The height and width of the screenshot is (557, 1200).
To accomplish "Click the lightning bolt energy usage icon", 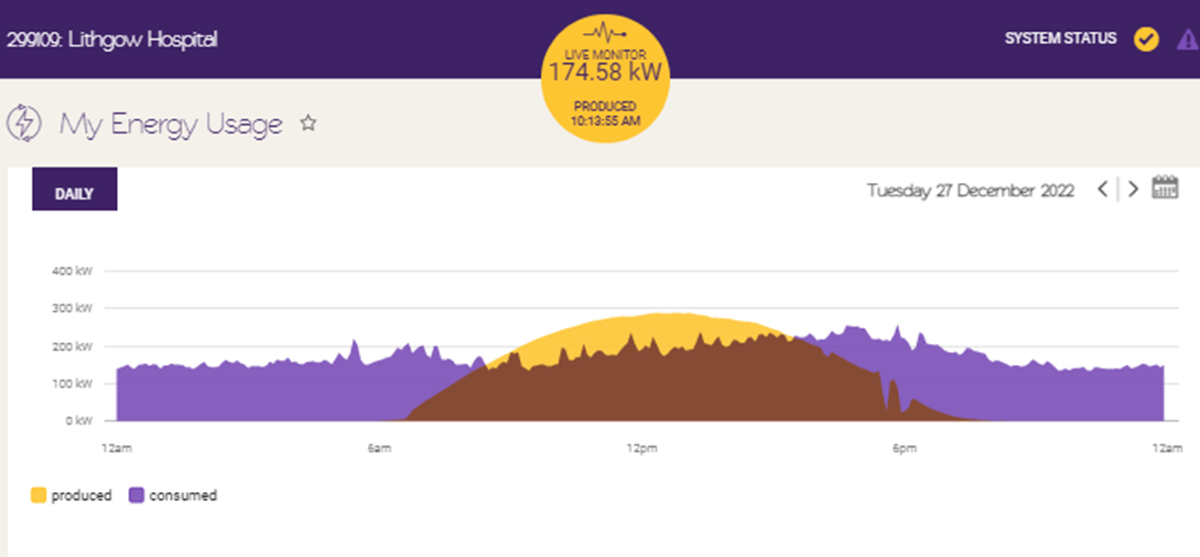I will (24, 123).
